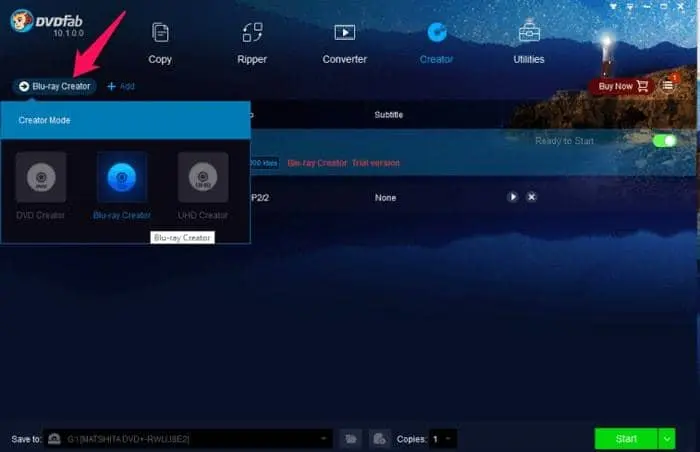Screen dimensions: 700x452
Task: Click the Subtitle column header
Action: click(x=388, y=115)
